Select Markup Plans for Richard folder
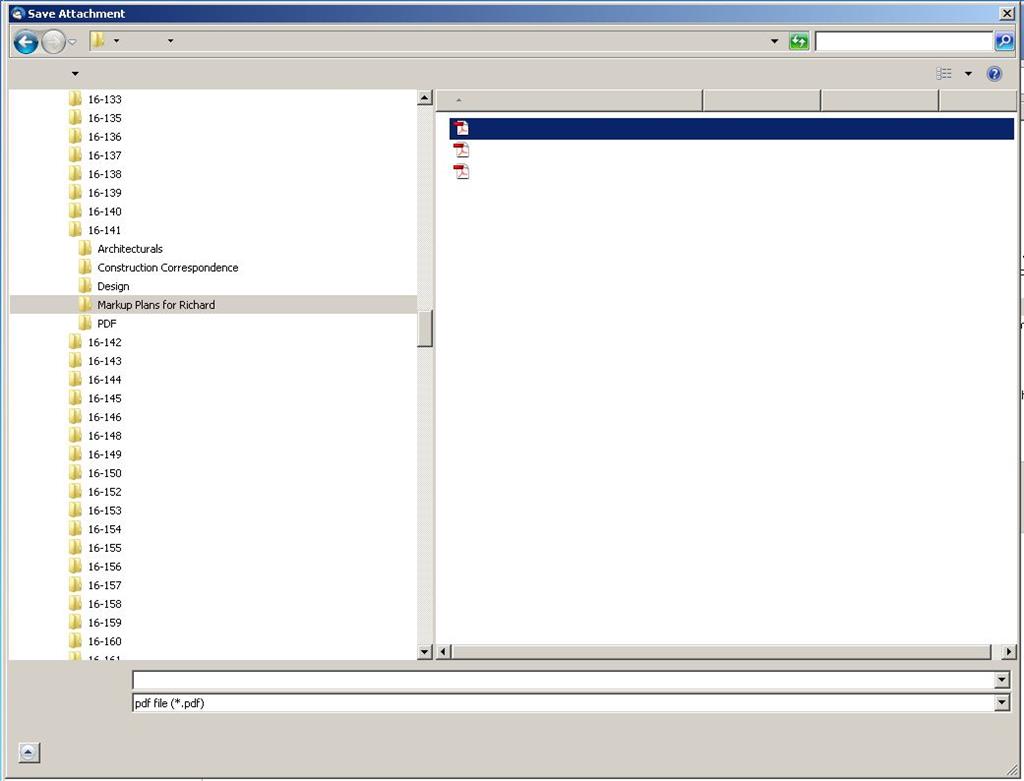Screen dimensions: 1024x781 point(156,305)
